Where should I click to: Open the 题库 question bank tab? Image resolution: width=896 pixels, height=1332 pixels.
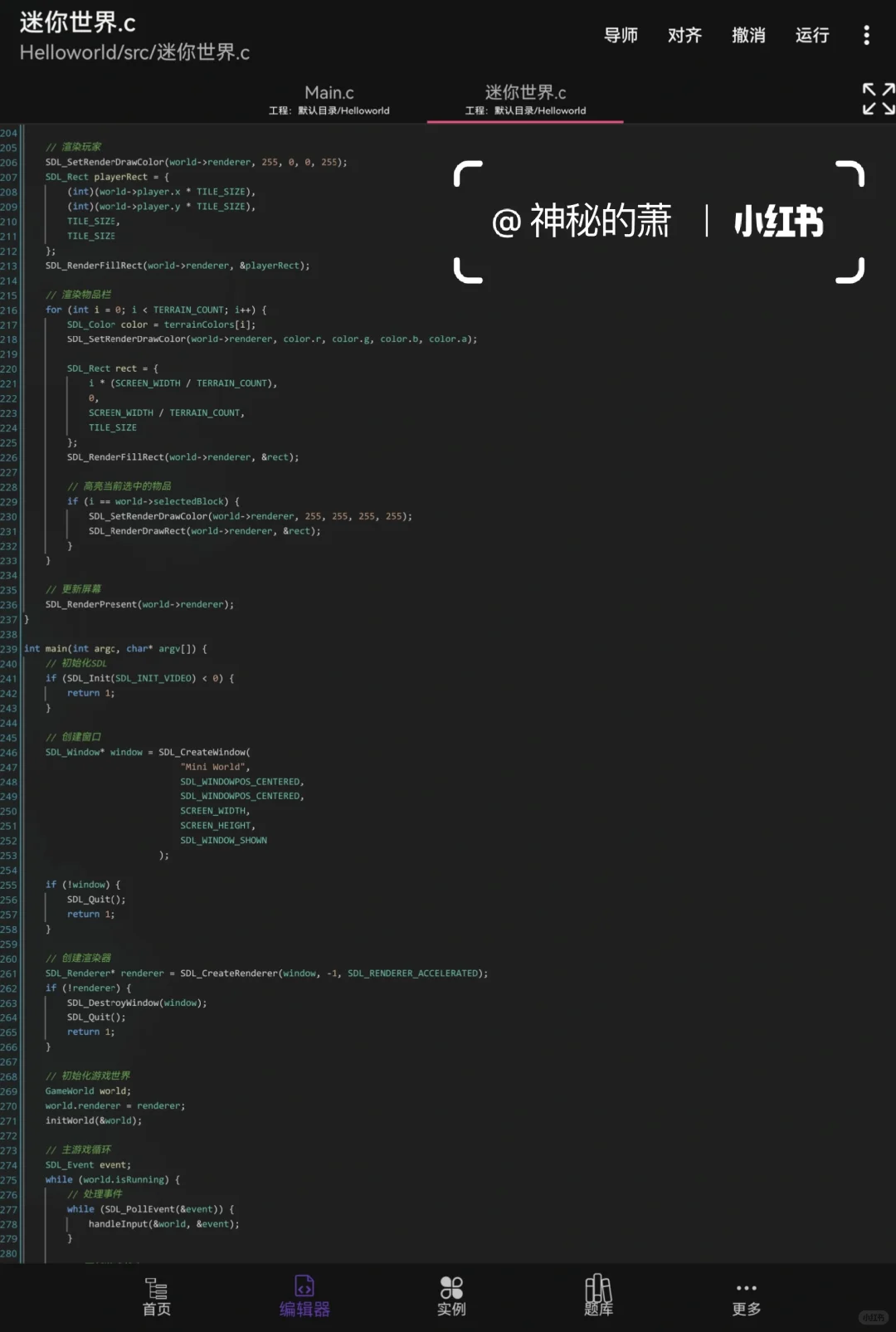tap(598, 1297)
